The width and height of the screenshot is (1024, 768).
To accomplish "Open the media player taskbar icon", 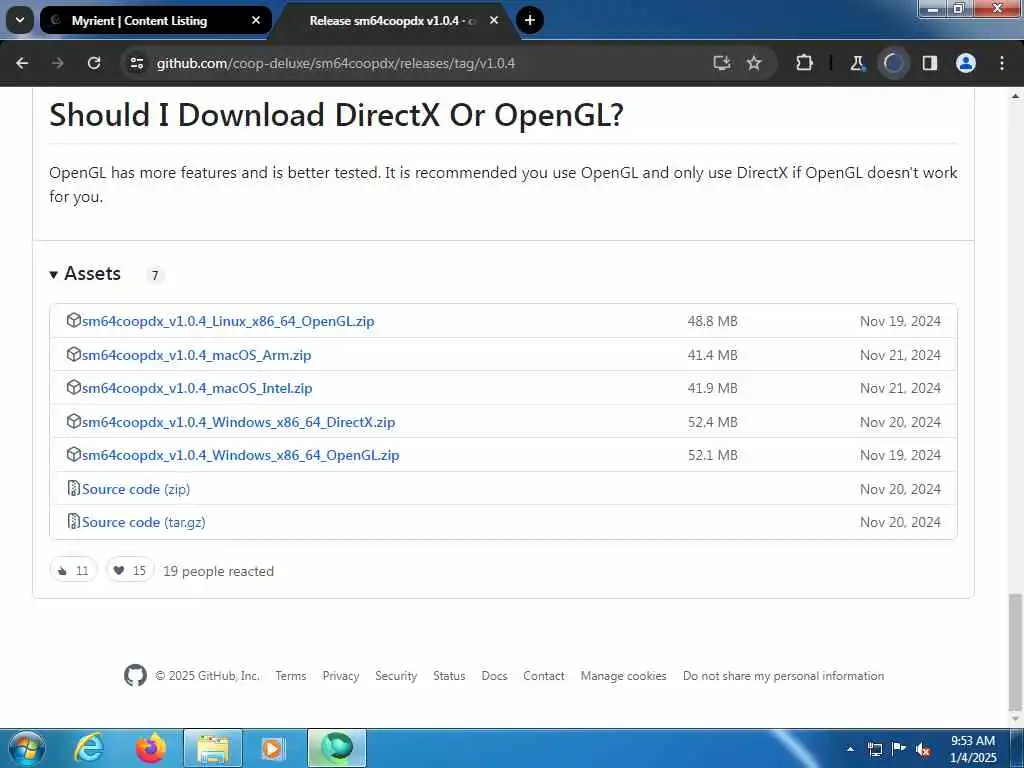I will tap(272, 748).
